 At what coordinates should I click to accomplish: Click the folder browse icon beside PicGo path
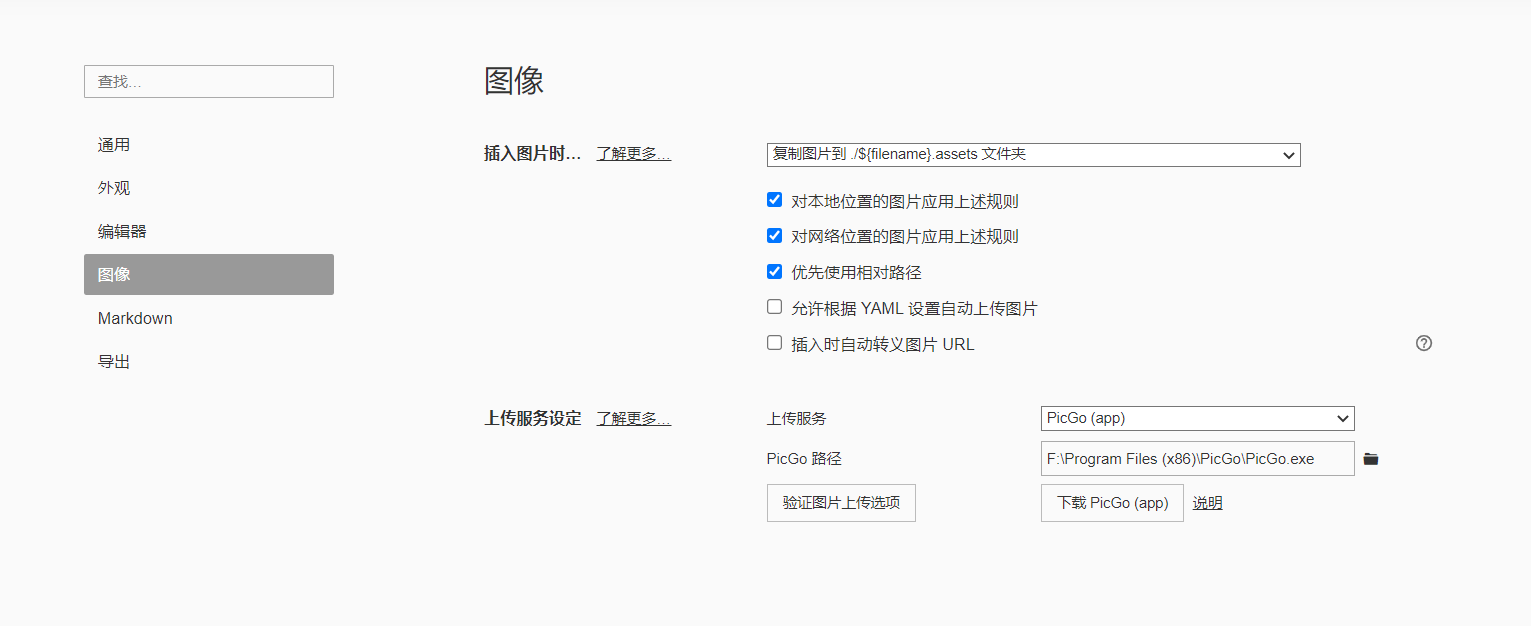1371,459
